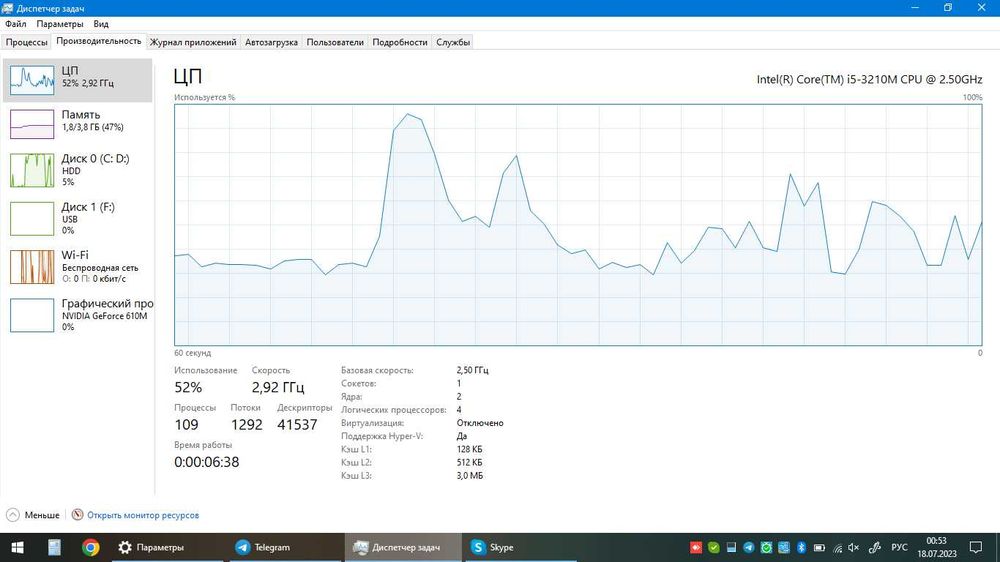Click the resource monitor icon

[x=77, y=514]
